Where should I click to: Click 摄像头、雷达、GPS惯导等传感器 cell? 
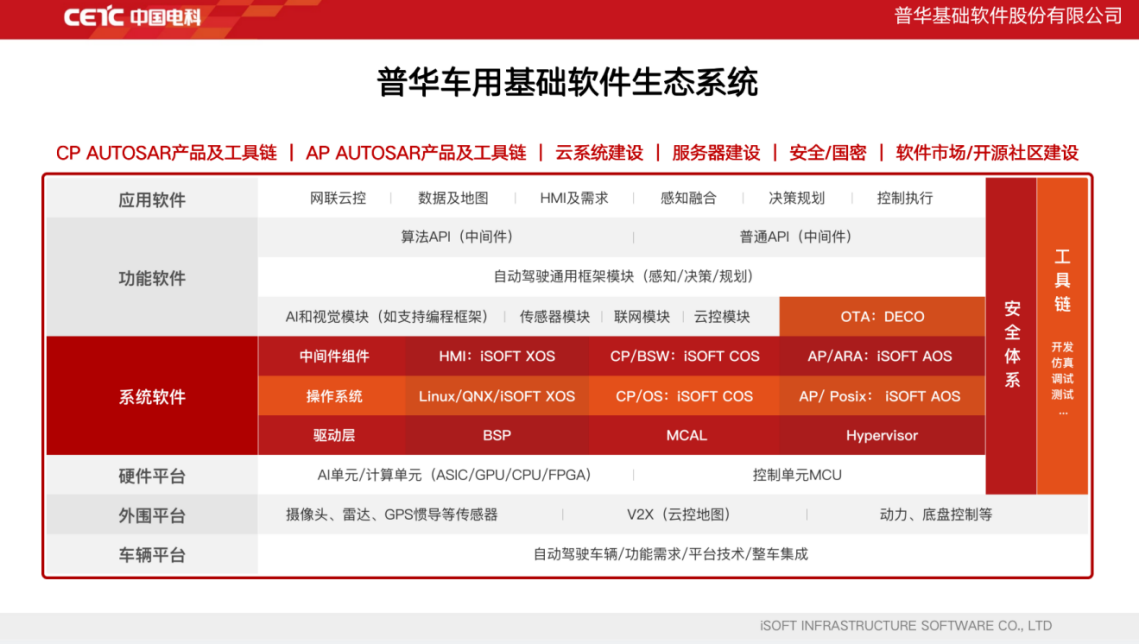tap(392, 515)
